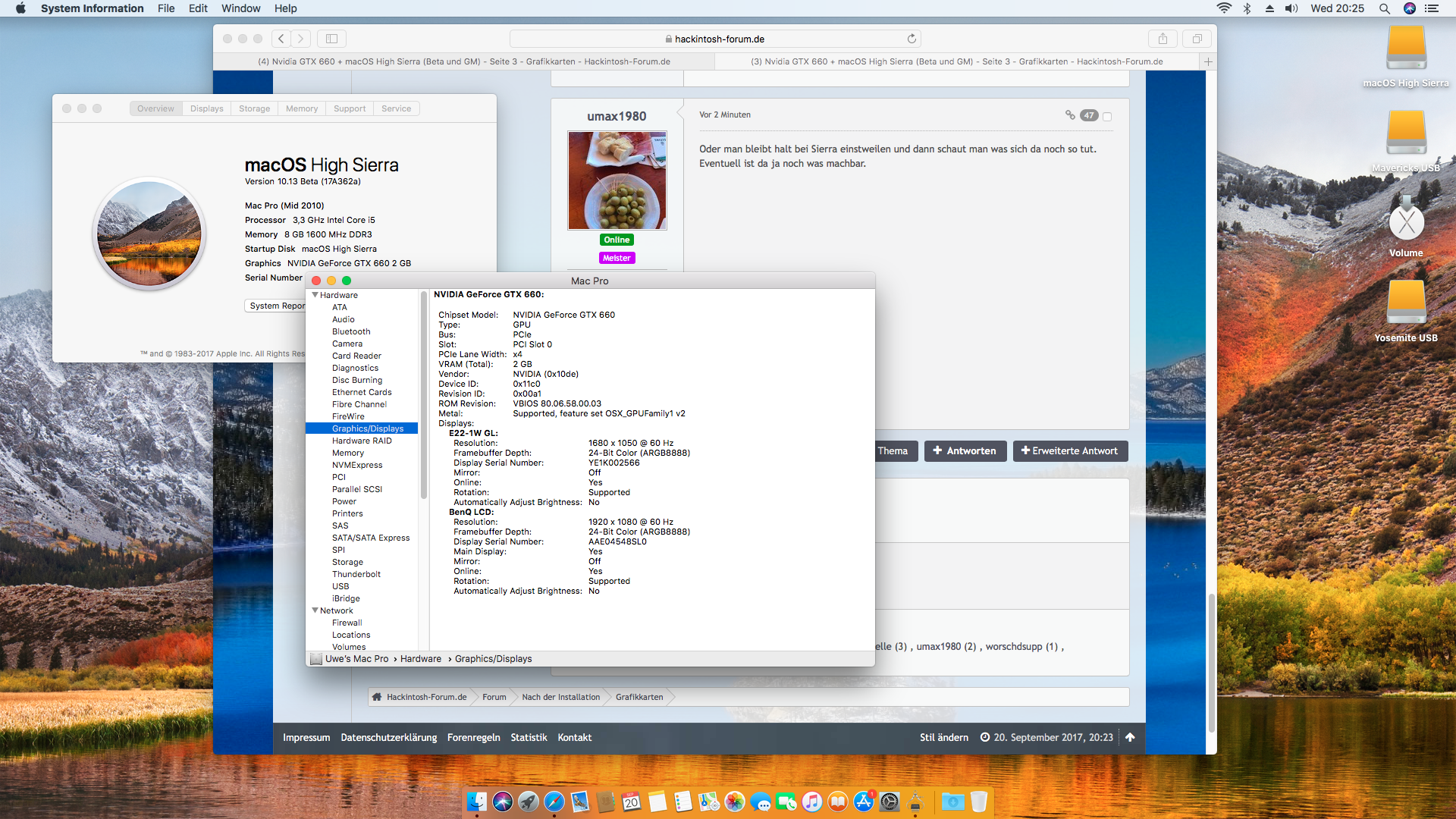Click the scroll-to-top arrow in footer
This screenshot has width=1456, height=819.
click(x=1130, y=737)
